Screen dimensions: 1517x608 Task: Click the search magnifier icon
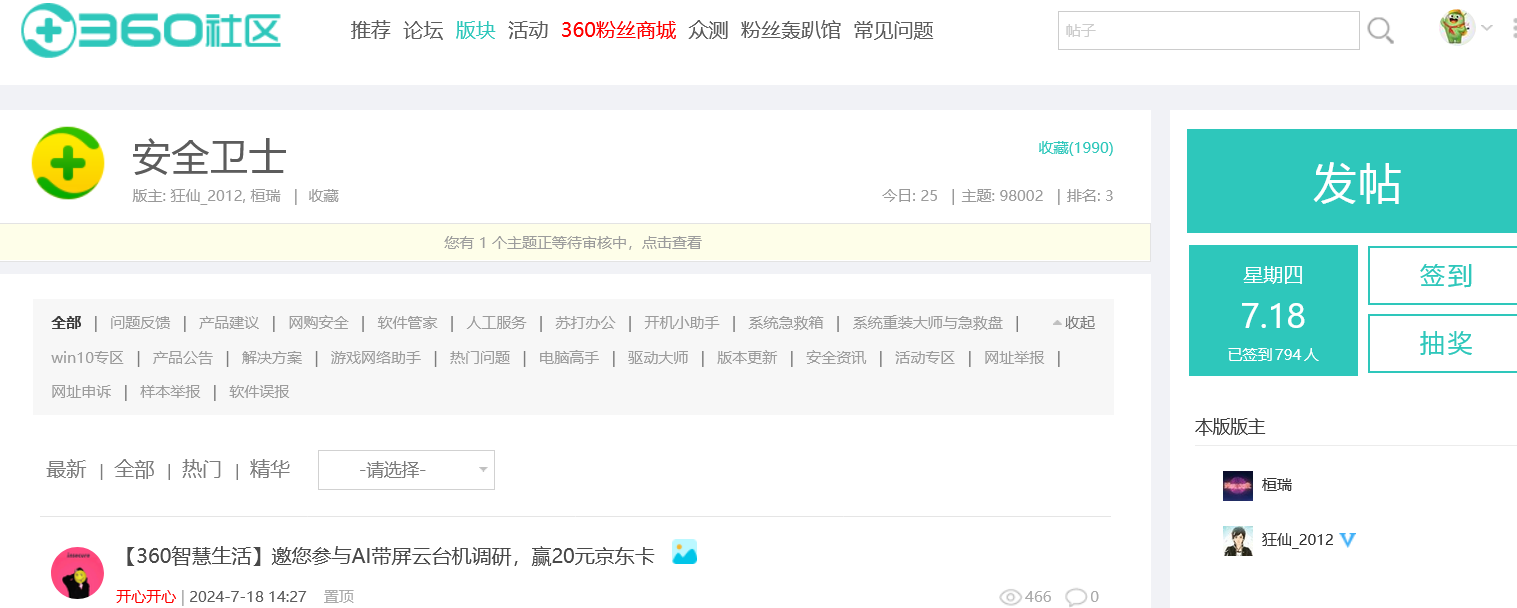(x=1381, y=31)
